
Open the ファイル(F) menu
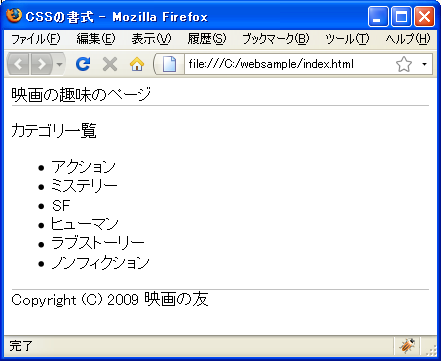(x=36, y=39)
